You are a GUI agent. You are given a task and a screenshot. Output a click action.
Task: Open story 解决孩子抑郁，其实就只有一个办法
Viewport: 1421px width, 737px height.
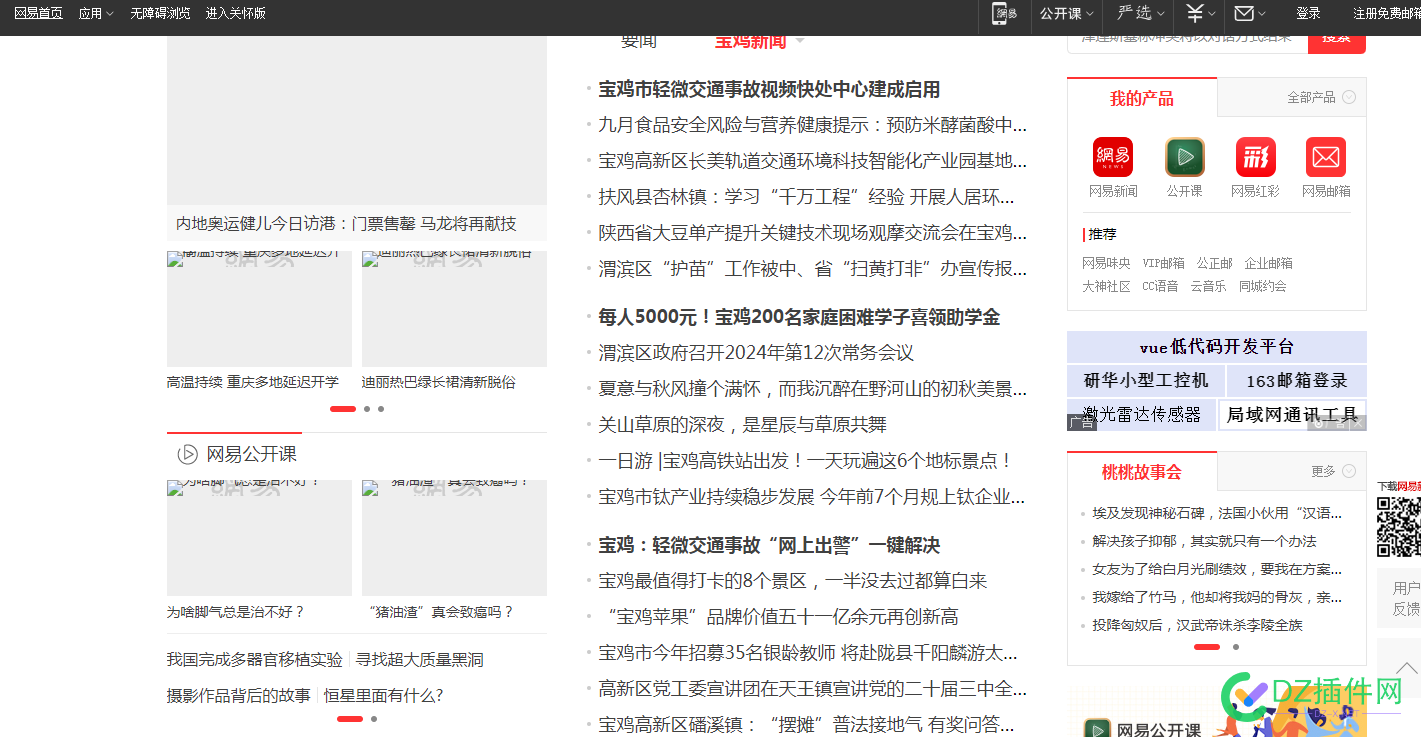(x=1204, y=541)
